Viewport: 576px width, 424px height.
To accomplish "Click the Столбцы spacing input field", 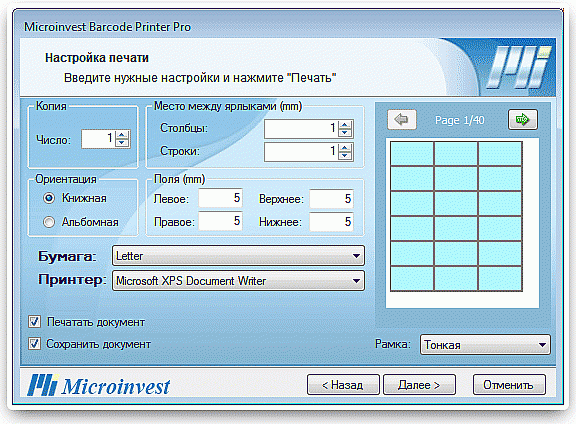I will [301, 129].
